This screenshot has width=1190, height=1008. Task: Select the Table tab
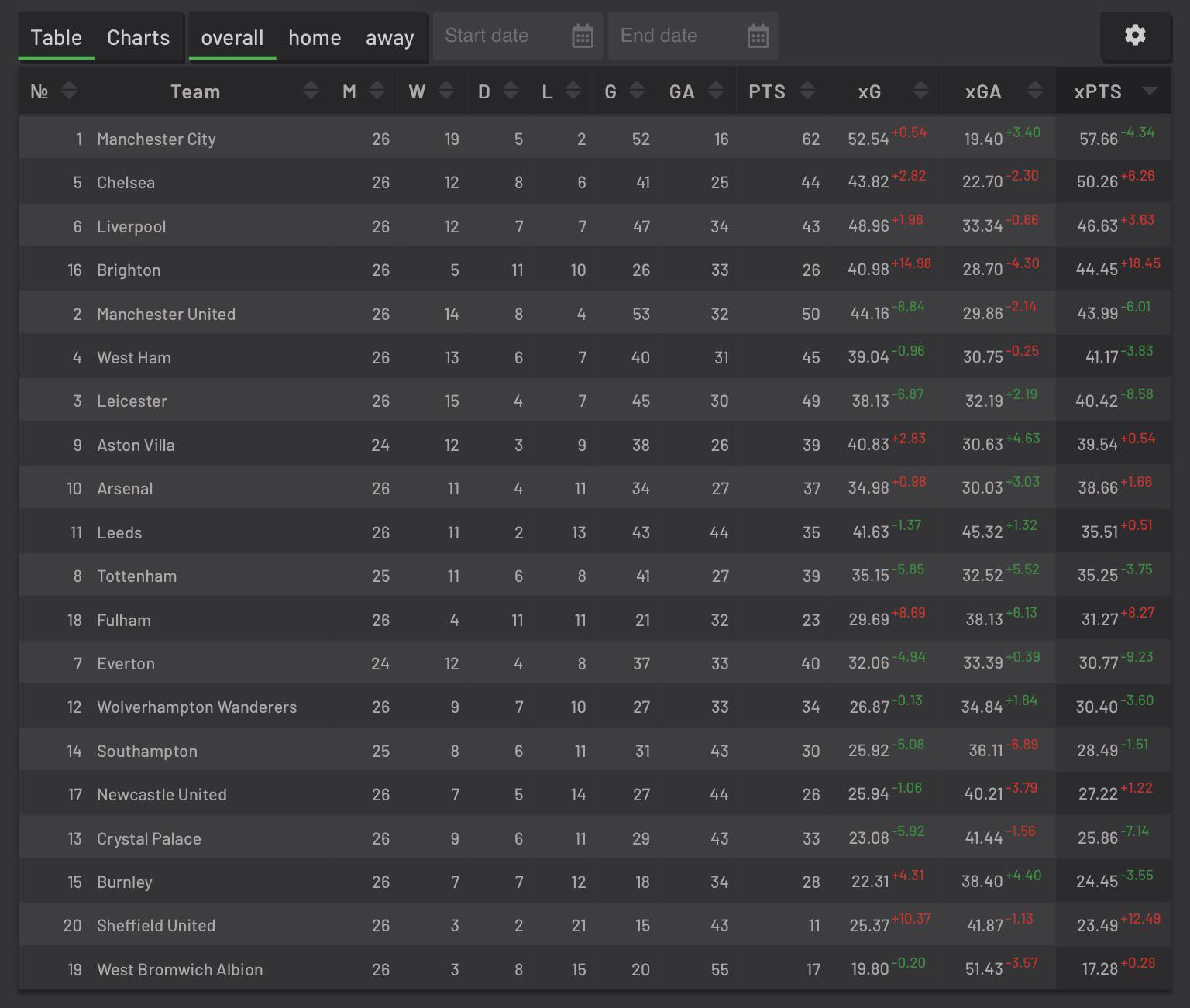click(x=56, y=37)
